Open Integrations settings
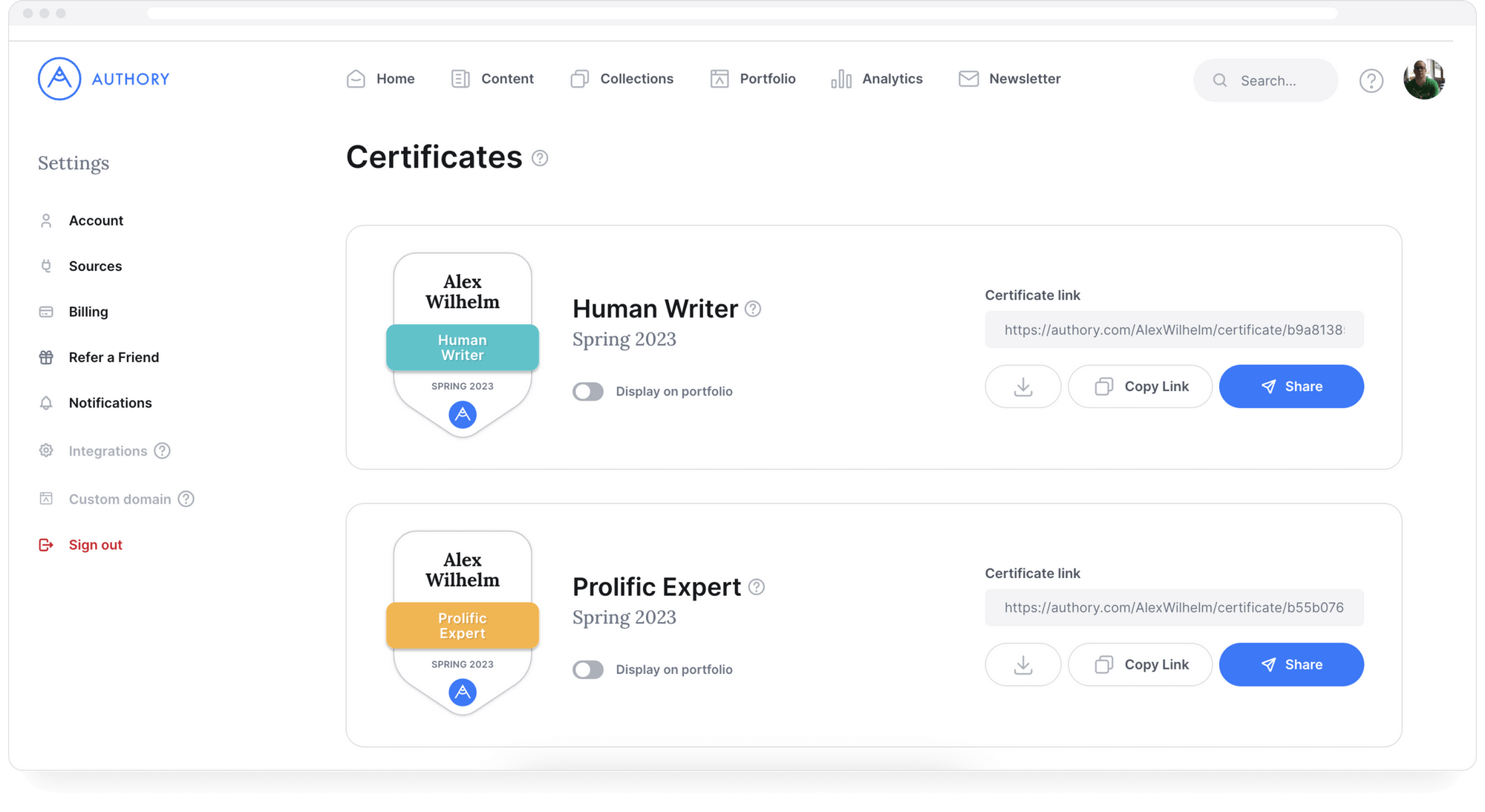The image size is (1485, 812). tap(108, 451)
